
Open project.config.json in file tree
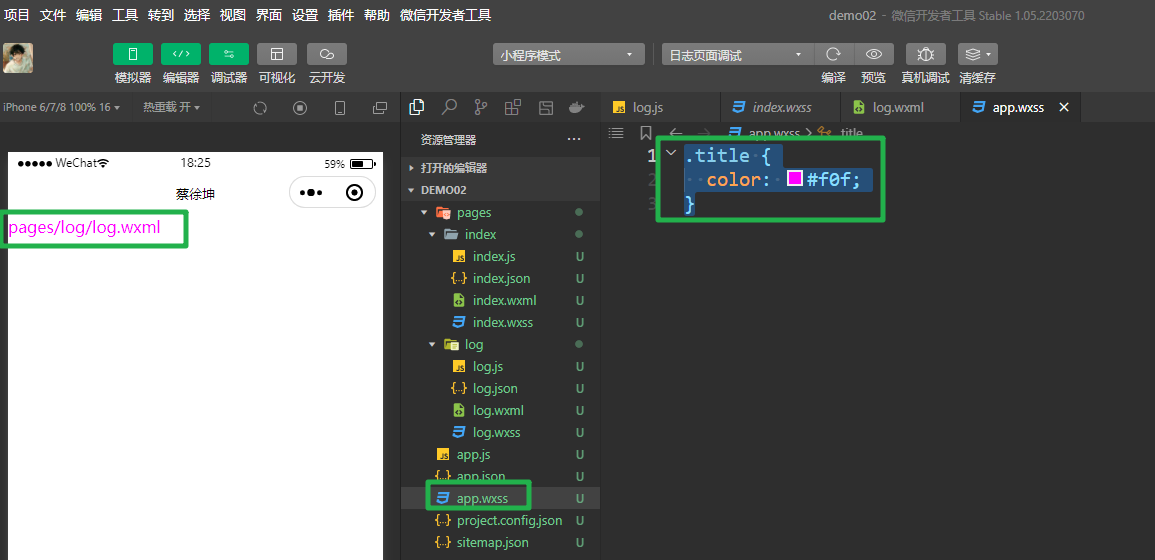tap(501, 520)
